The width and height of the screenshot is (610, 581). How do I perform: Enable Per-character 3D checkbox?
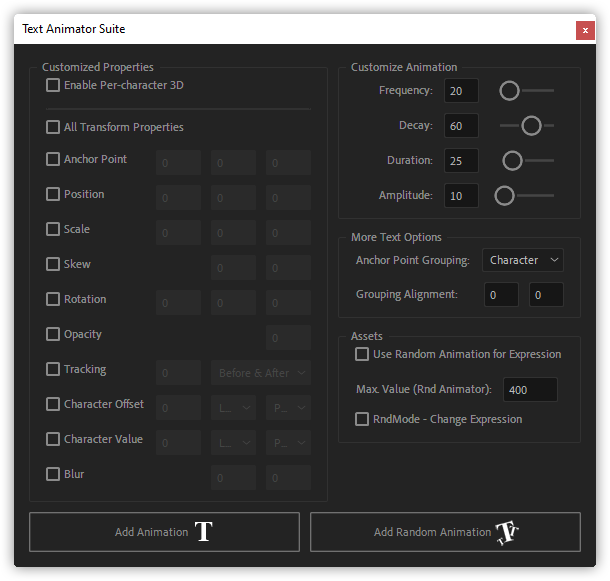[53, 85]
